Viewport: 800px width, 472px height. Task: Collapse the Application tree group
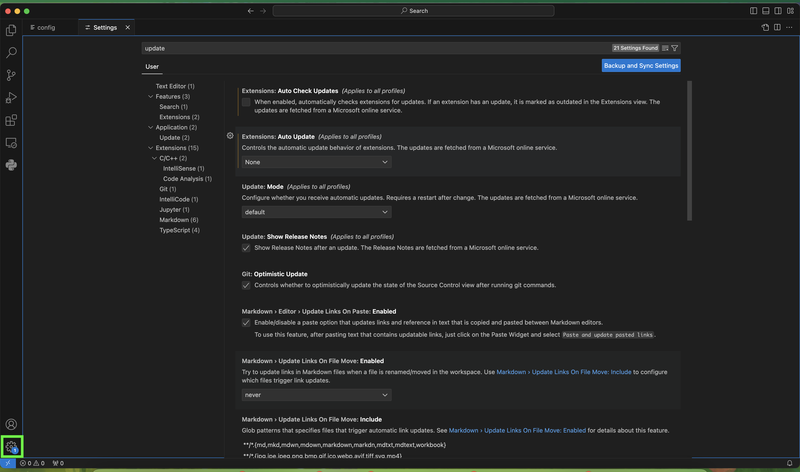coord(151,127)
